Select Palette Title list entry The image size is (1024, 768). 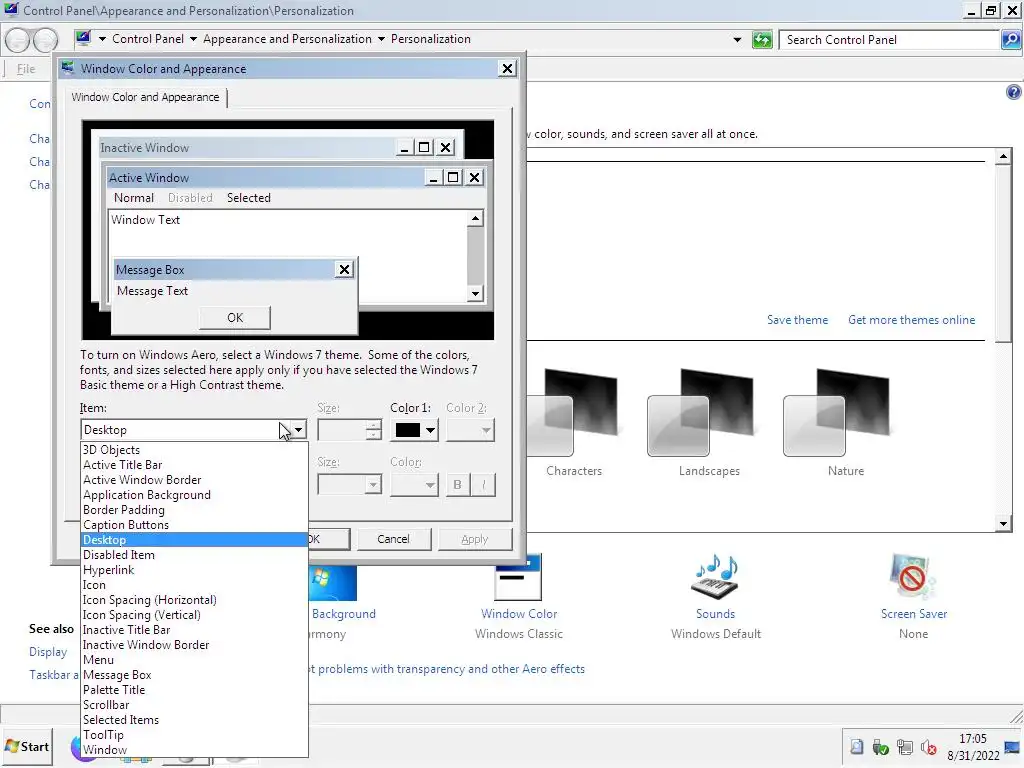tap(194, 690)
